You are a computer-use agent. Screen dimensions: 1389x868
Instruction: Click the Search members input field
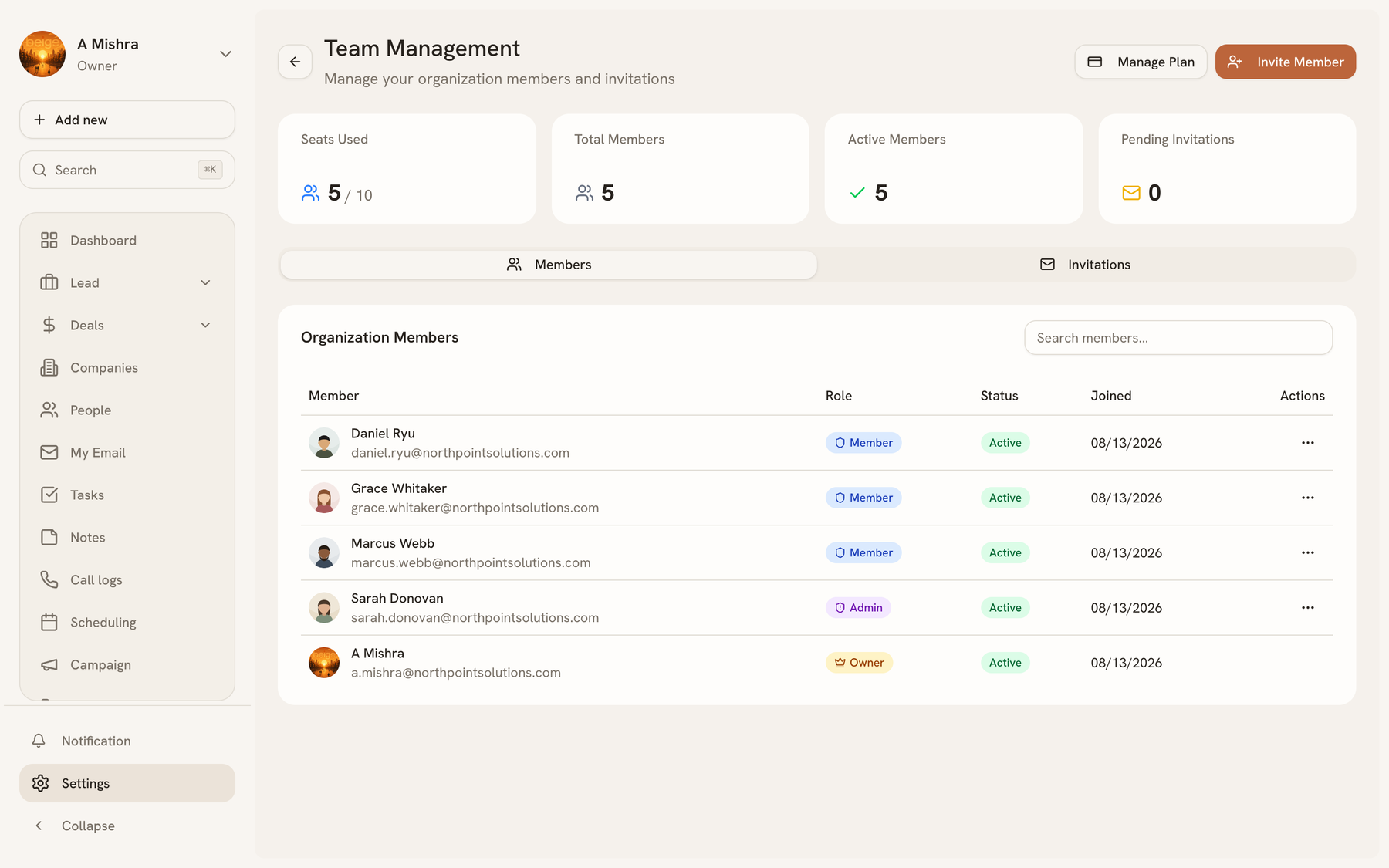coord(1178,338)
